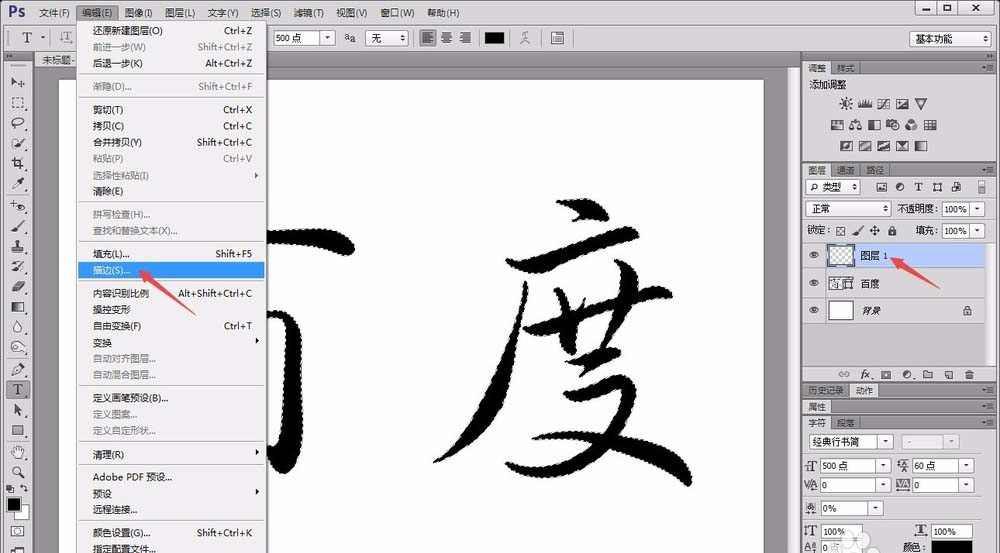Select the Rectangular Marquee tool
This screenshot has width=1000, height=553.
[18, 103]
